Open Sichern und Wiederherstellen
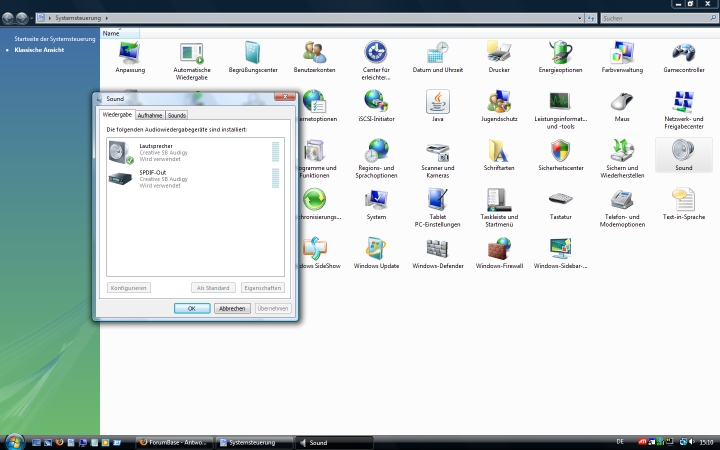720x450 pixels. 622,158
